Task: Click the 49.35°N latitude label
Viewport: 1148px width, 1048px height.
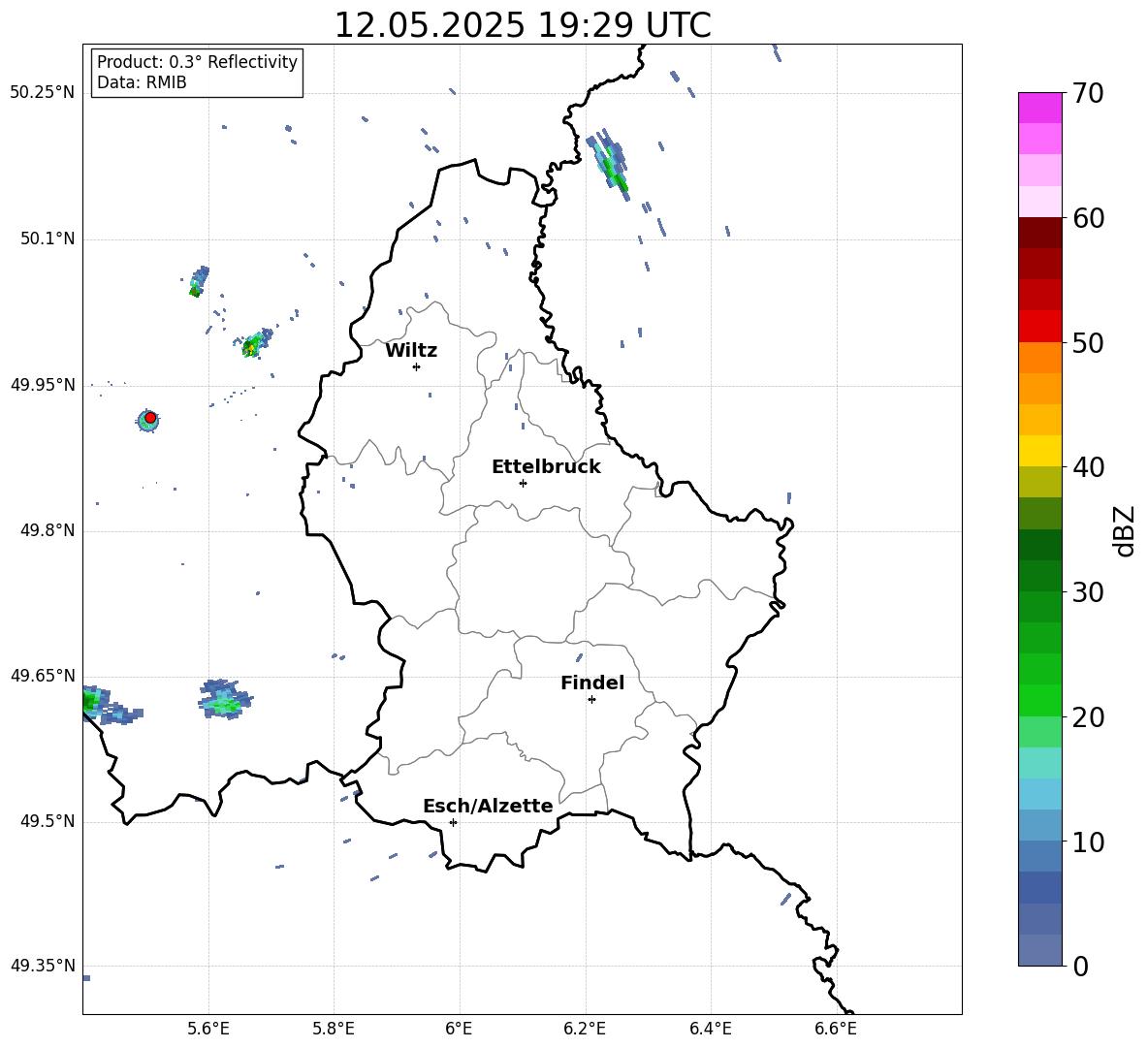Action: tap(43, 966)
